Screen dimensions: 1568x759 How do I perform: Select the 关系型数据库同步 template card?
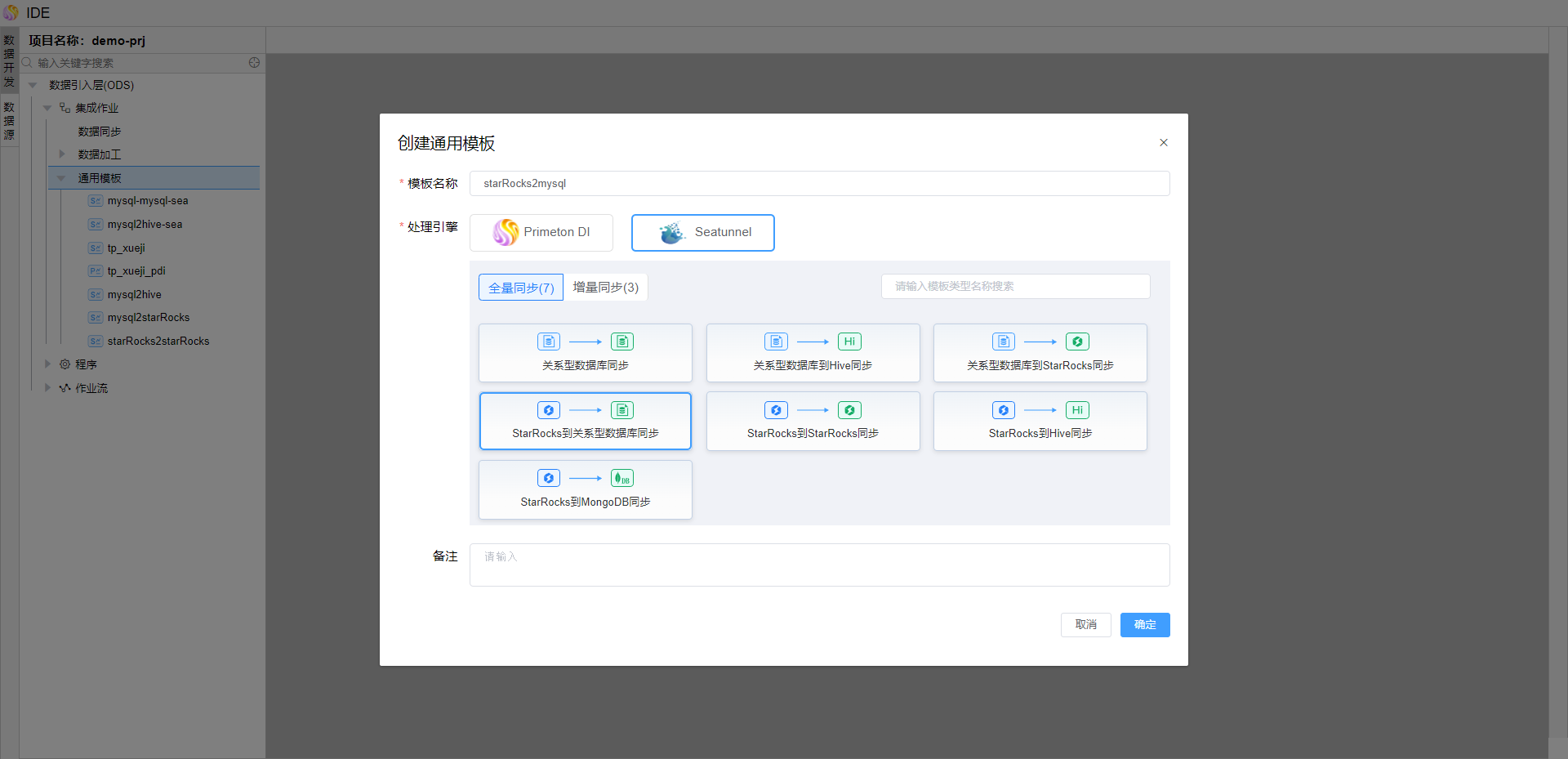[585, 353]
